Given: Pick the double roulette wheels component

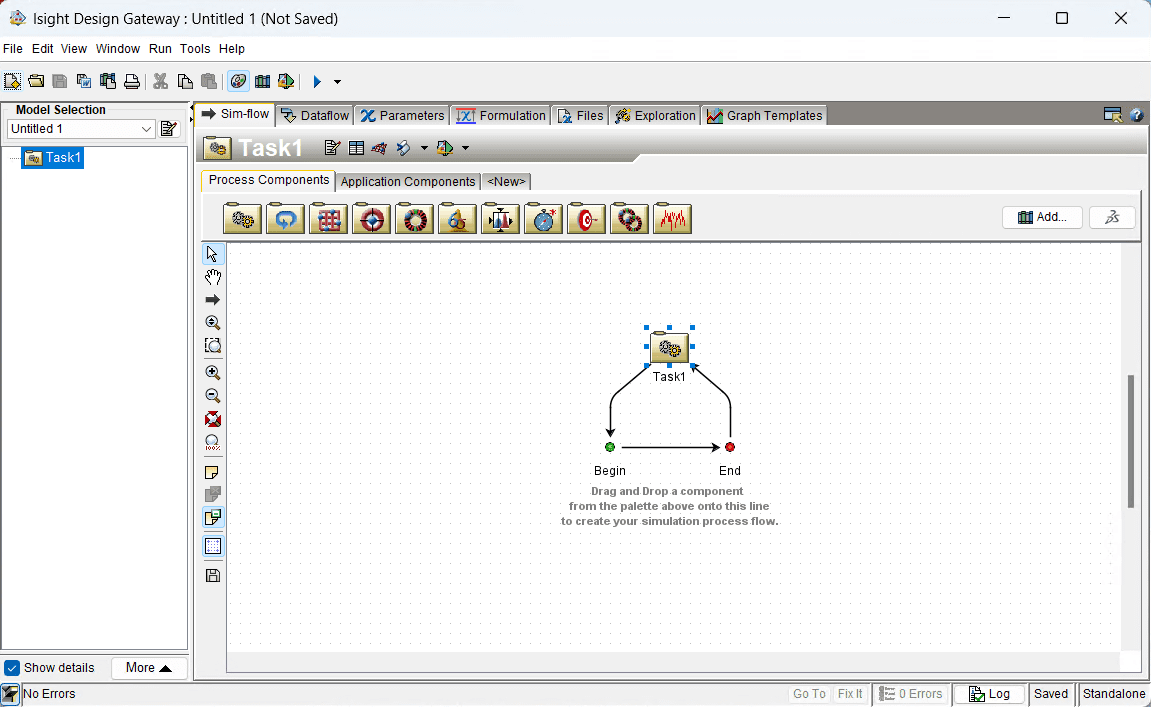Looking at the screenshot, I should [x=629, y=218].
